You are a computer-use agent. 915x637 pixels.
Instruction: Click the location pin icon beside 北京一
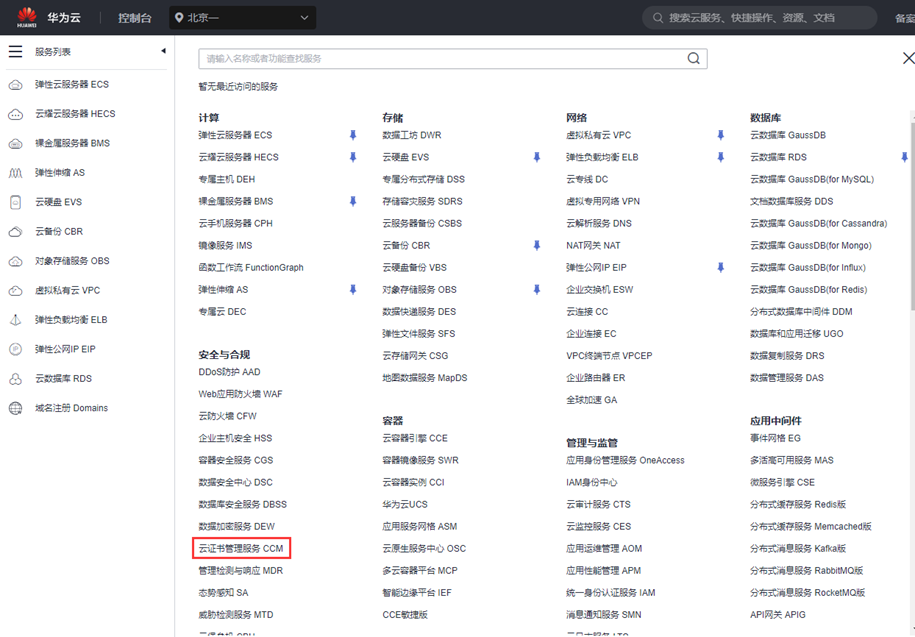180,18
